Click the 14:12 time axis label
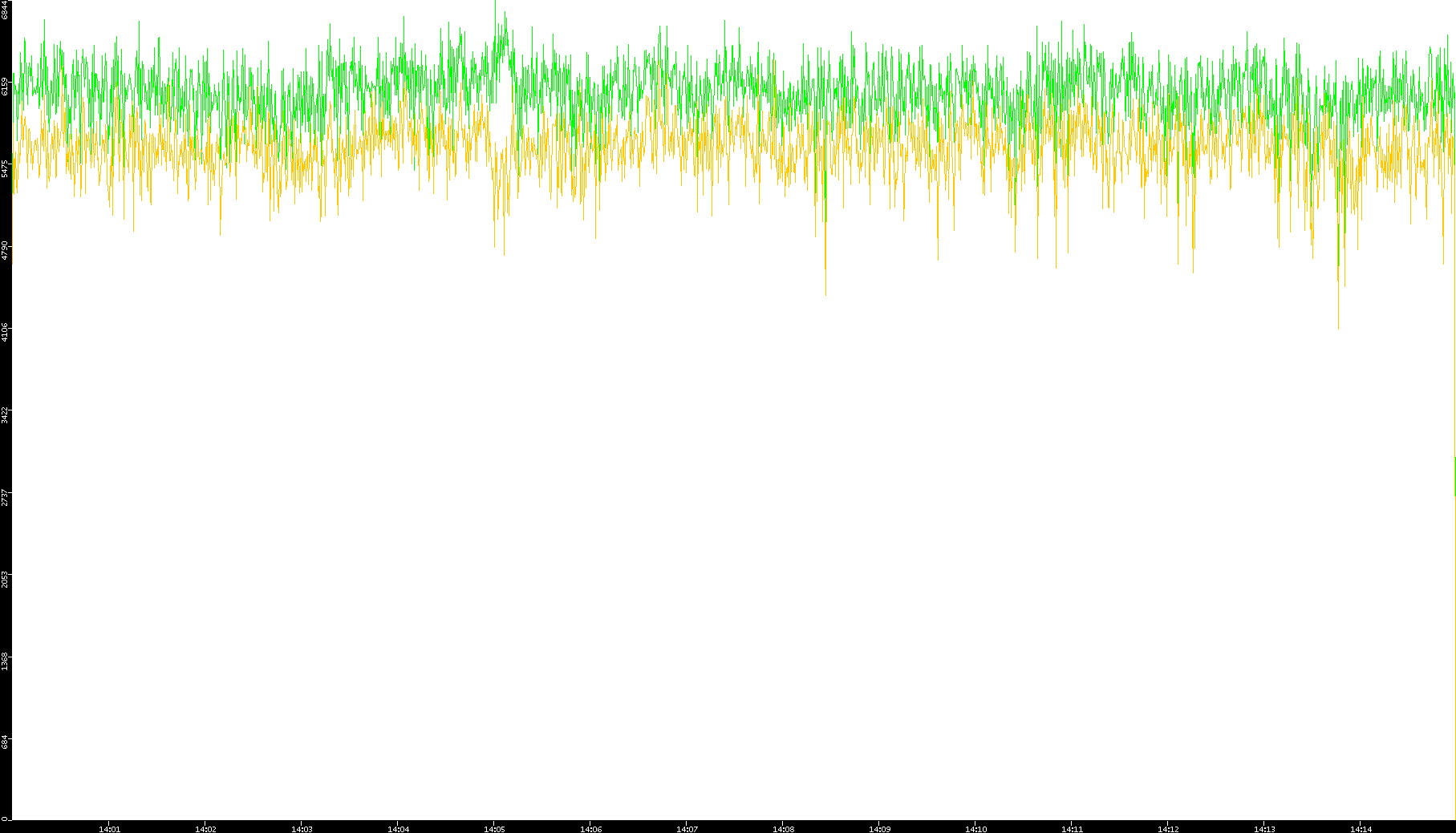This screenshot has width=1456, height=833. click(1168, 829)
